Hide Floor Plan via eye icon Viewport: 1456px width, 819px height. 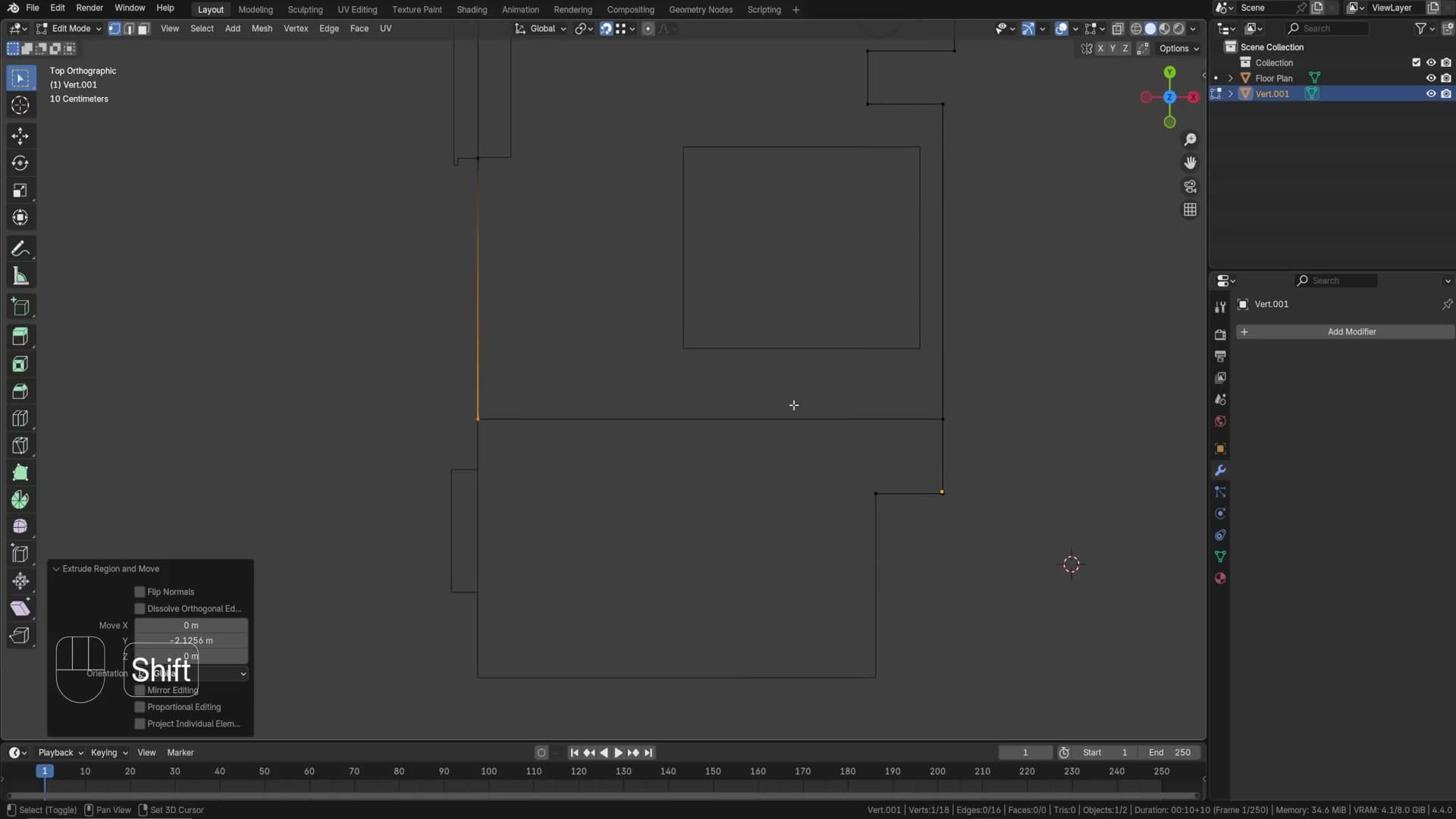click(1431, 78)
